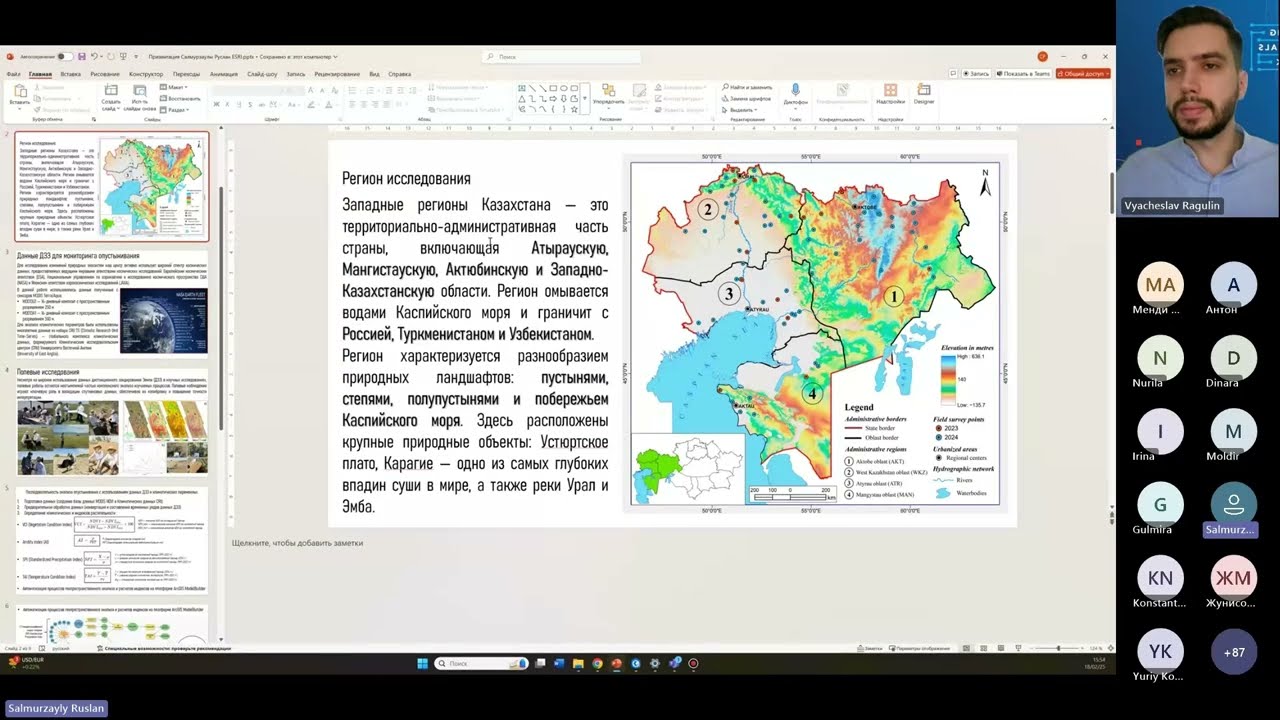1280x720 pixels.
Task: Open the file name saved-location dropdown
Action: 336,57
